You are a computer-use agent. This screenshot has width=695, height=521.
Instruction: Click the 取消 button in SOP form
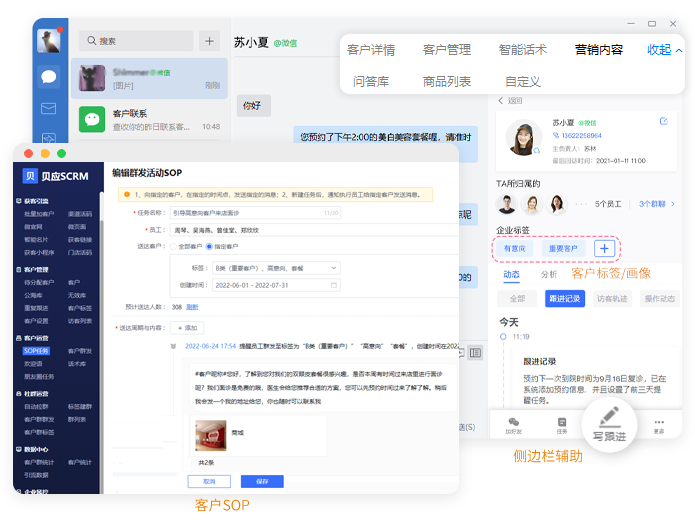click(x=209, y=482)
